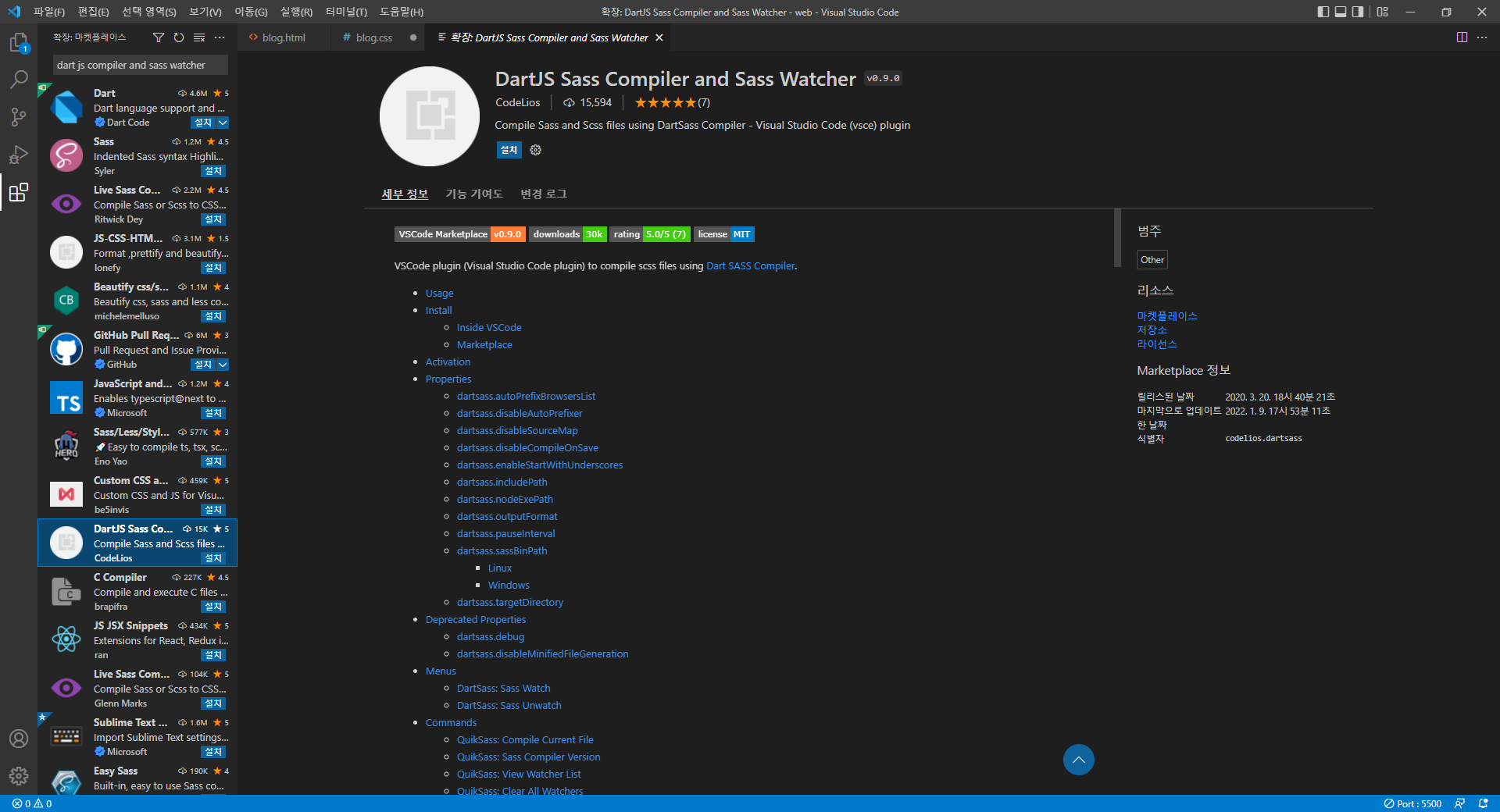Clear extensions search results icon

(x=199, y=37)
